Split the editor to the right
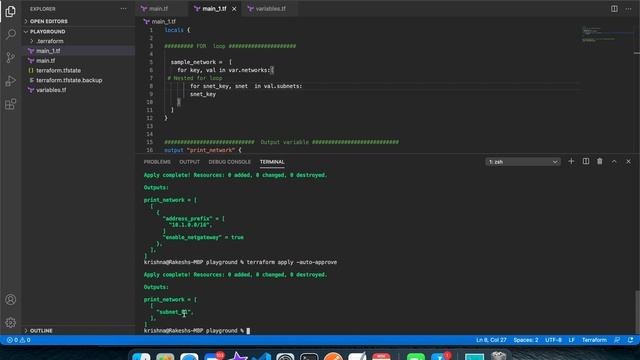This screenshot has height=360, width=640. coord(614,9)
